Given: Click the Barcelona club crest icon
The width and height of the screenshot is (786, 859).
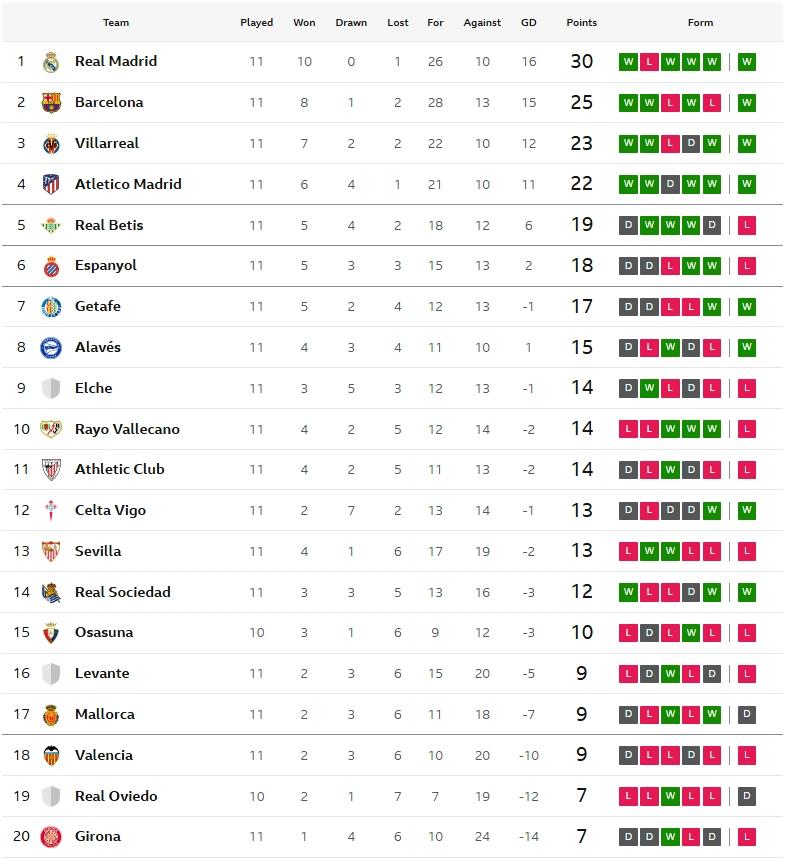Looking at the screenshot, I should [x=51, y=103].
